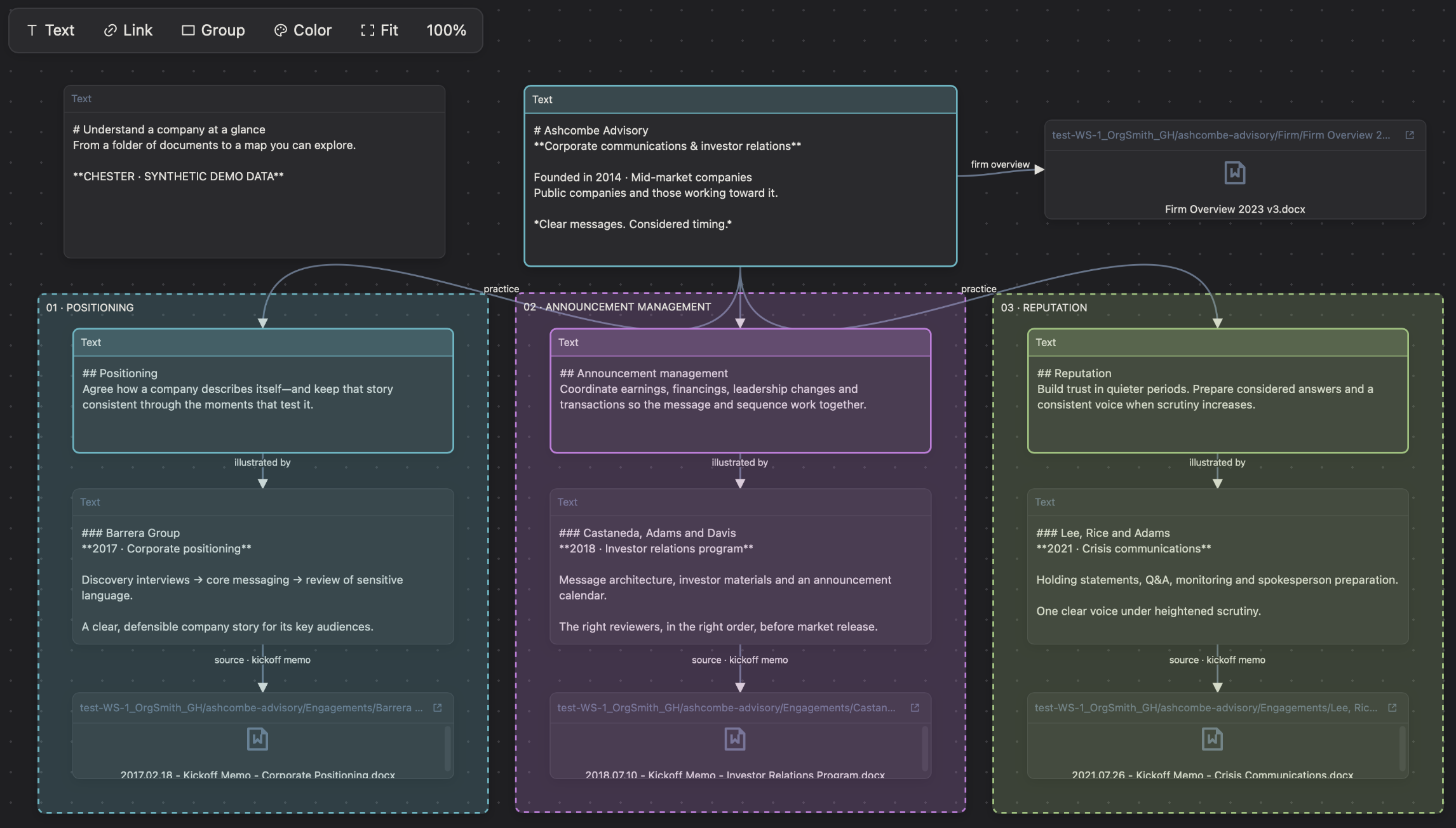
Task: Select the '03 · REPUTATION' group label
Action: [x=1044, y=308]
